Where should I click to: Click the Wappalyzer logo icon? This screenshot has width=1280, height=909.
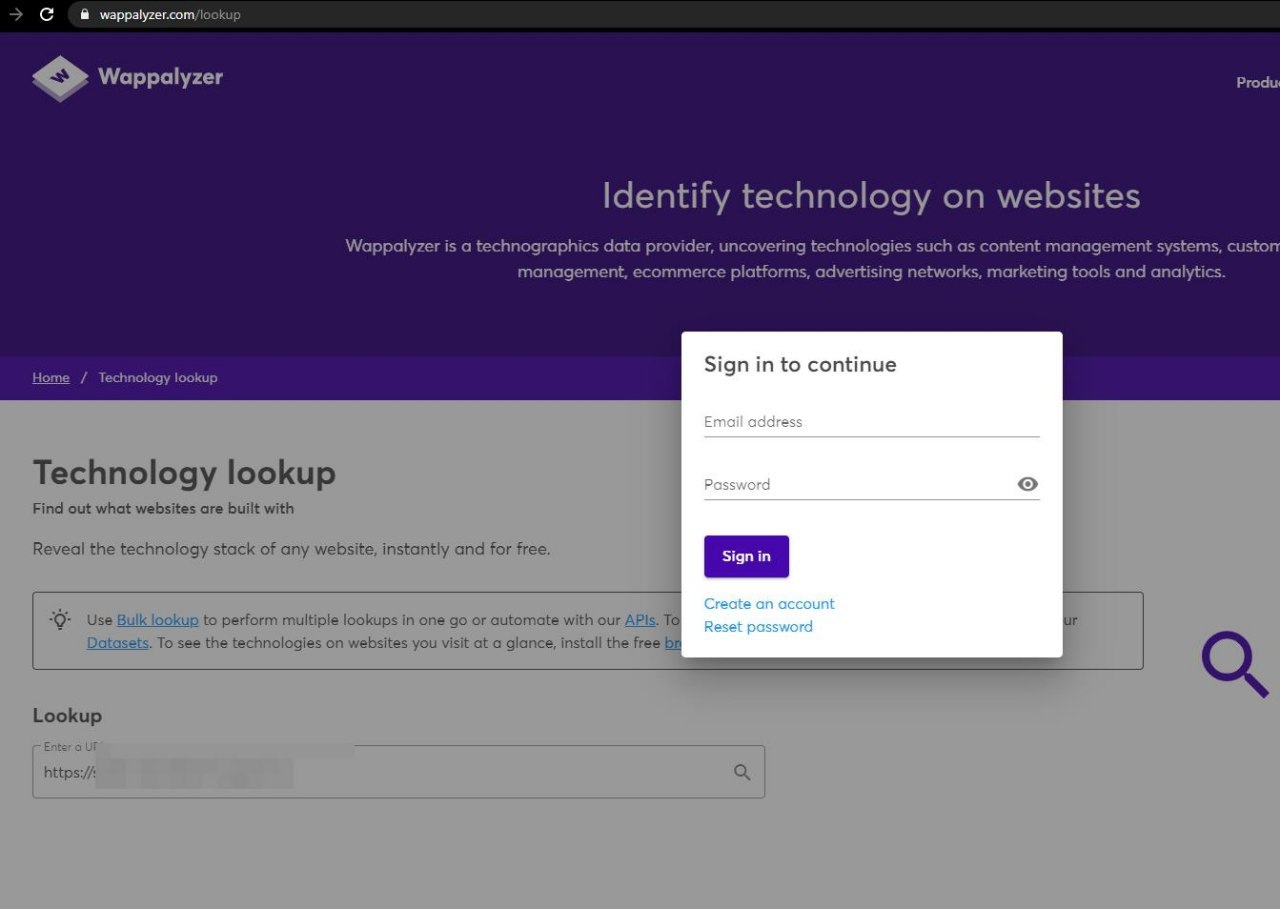(60, 78)
